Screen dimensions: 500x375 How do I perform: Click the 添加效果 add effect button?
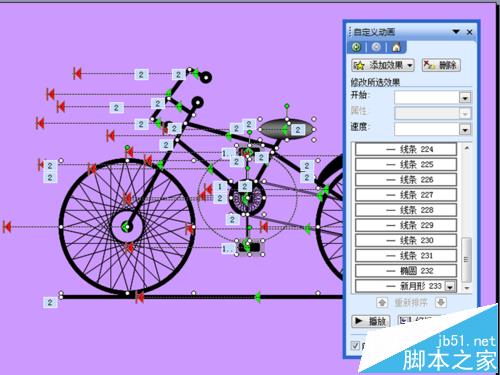[383, 65]
